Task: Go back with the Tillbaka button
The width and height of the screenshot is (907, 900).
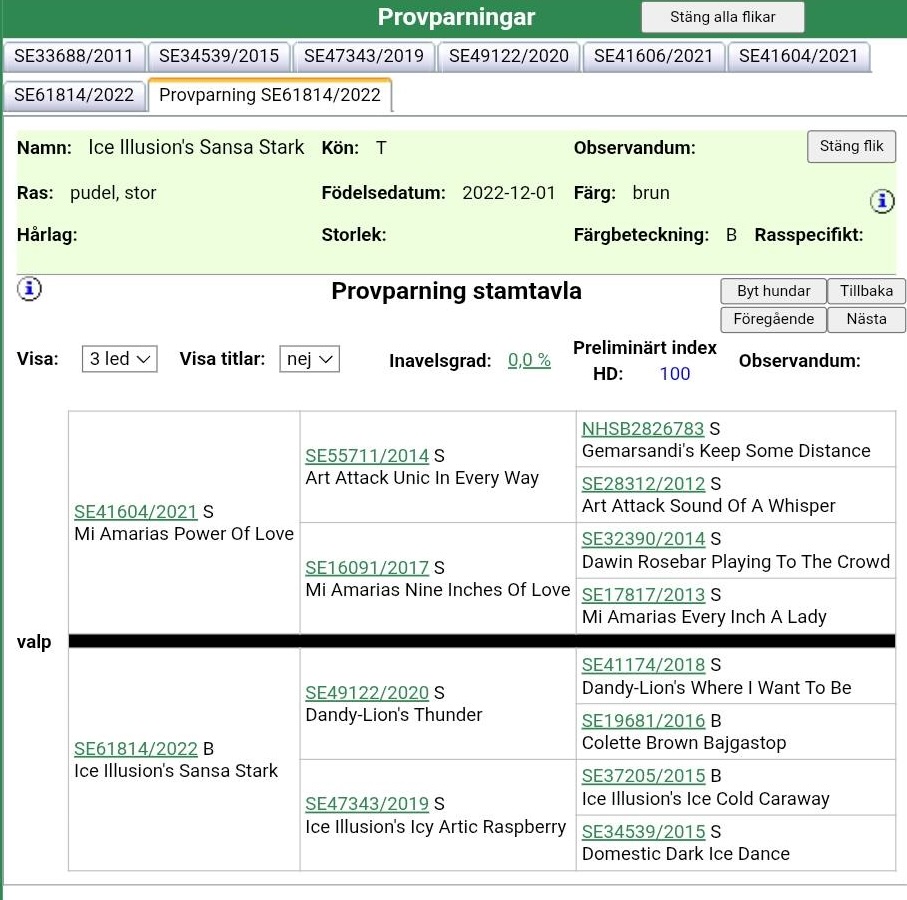Action: 866,291
